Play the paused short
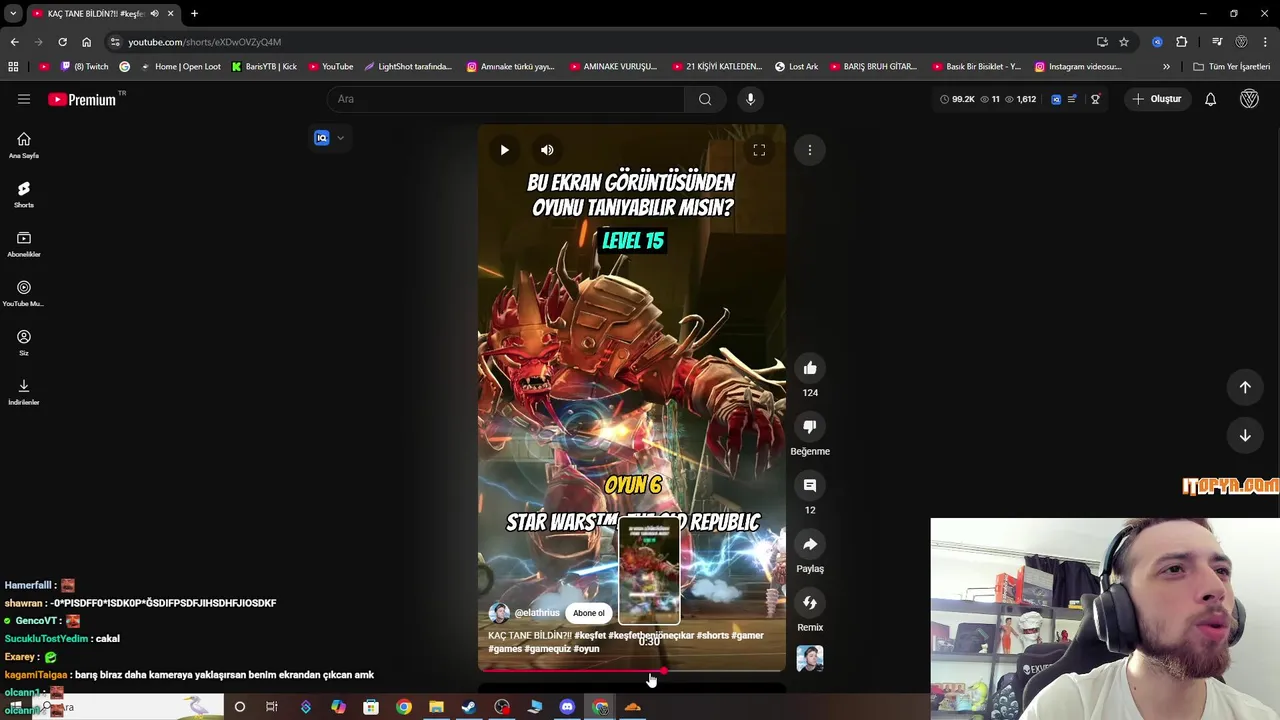1280x720 pixels. 504,150
